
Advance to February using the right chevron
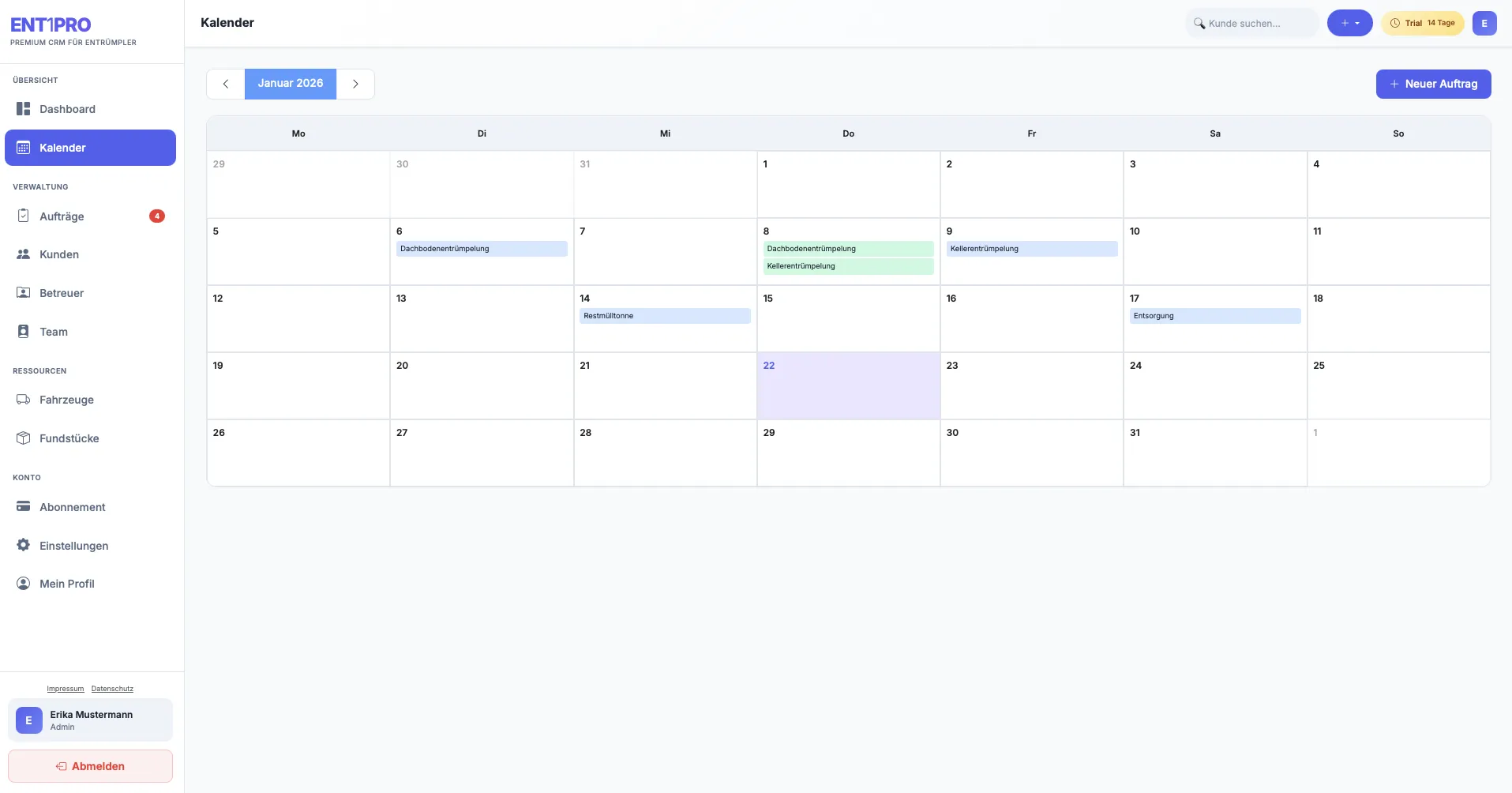click(x=355, y=84)
